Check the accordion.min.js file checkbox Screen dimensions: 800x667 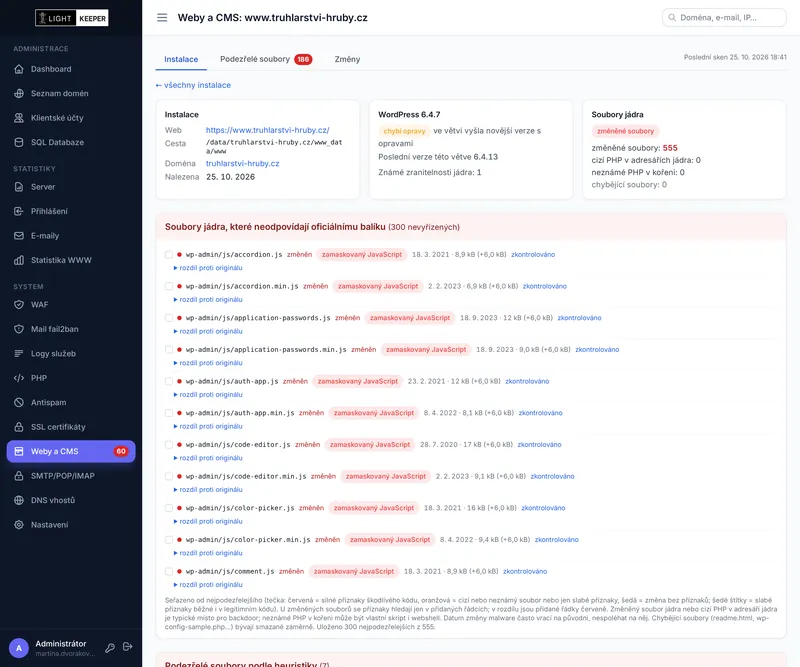169,286
